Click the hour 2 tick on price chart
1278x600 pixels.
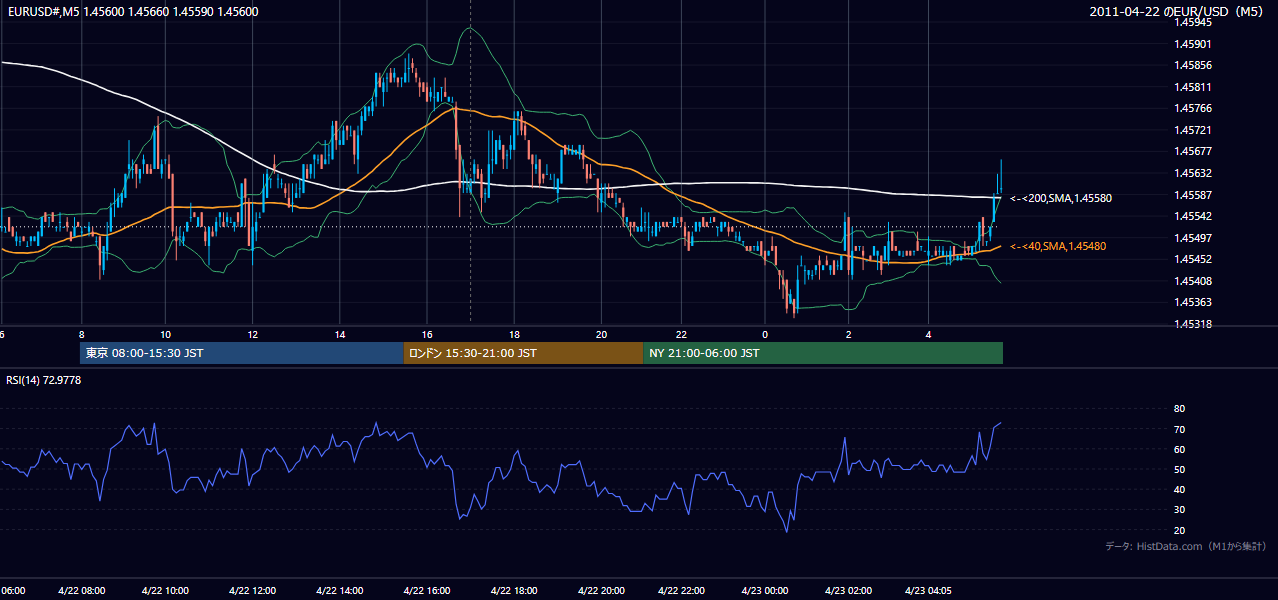click(x=848, y=334)
